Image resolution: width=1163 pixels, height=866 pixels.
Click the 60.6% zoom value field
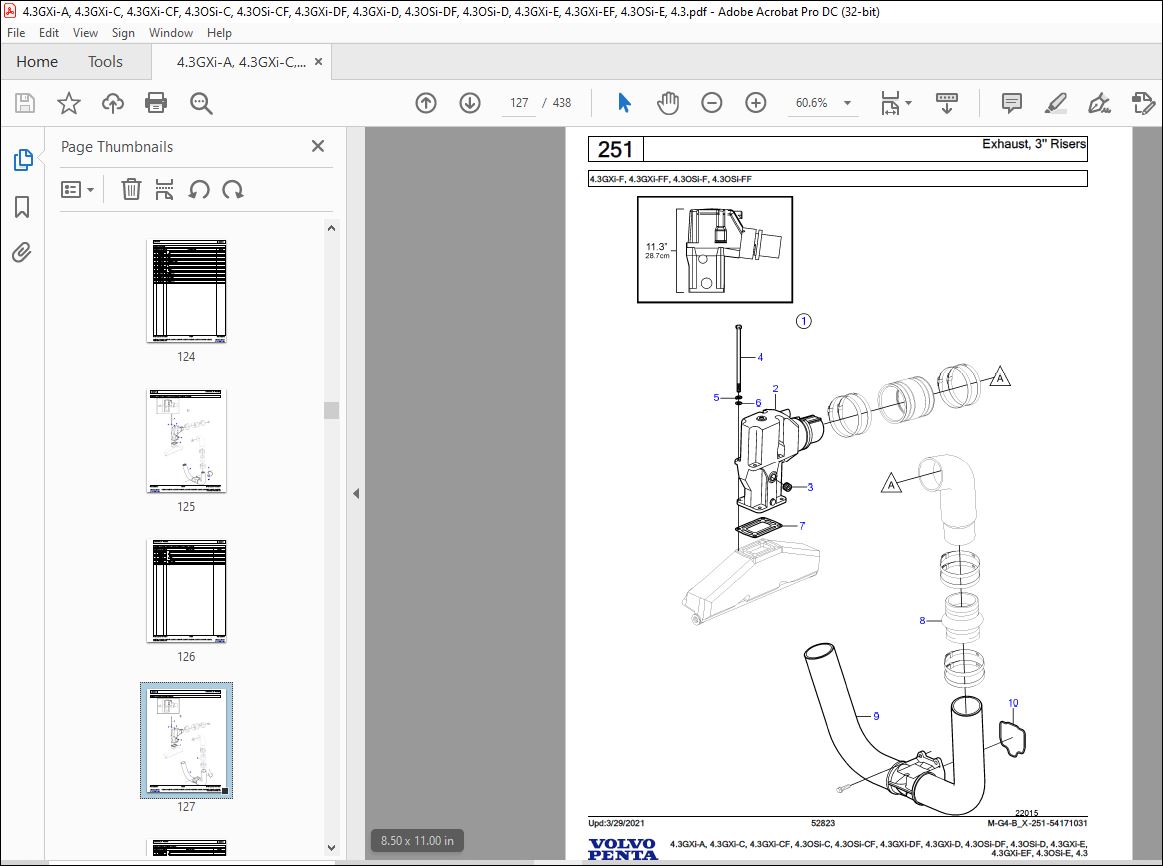811,103
